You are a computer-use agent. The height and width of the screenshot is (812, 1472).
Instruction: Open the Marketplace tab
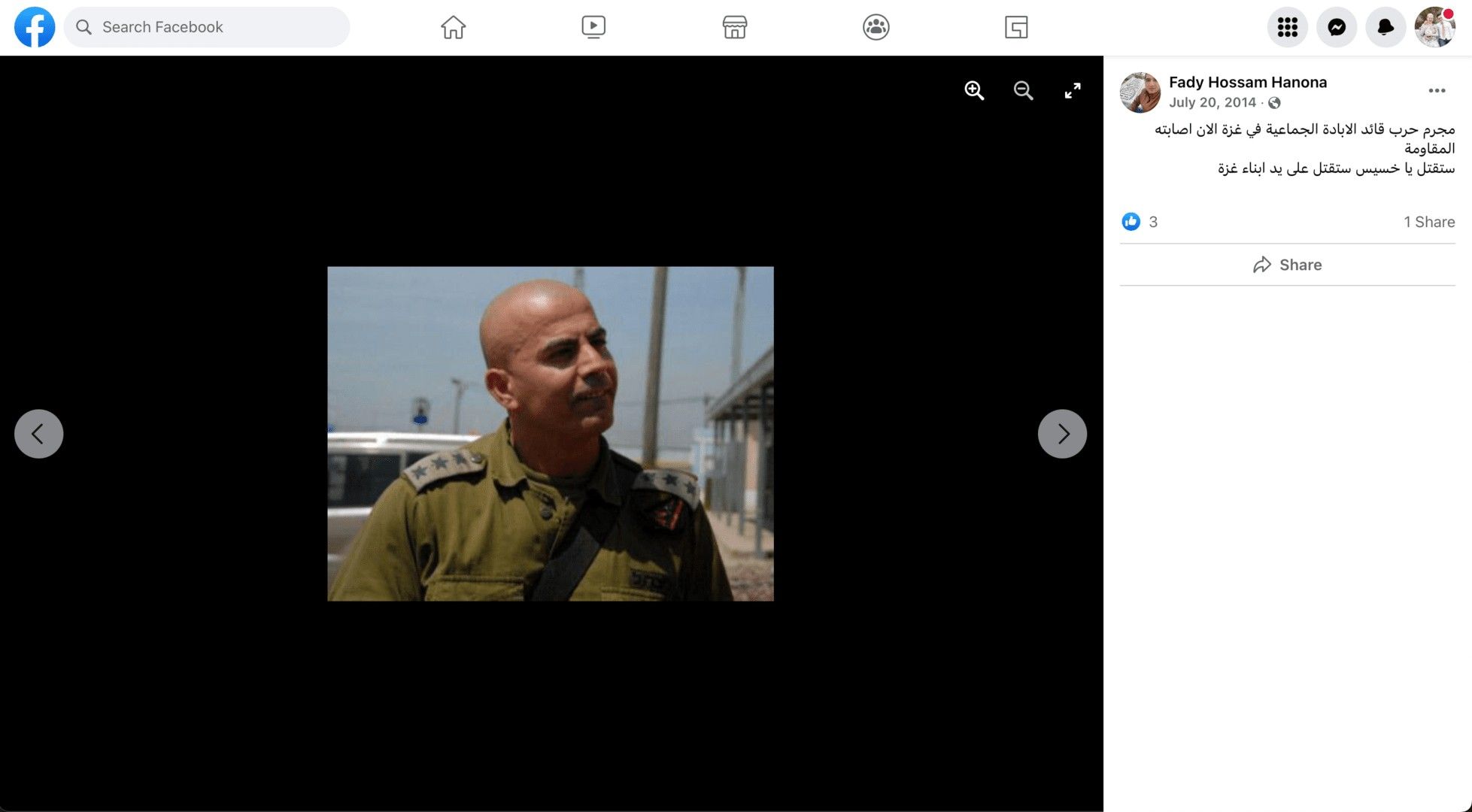coord(734,27)
